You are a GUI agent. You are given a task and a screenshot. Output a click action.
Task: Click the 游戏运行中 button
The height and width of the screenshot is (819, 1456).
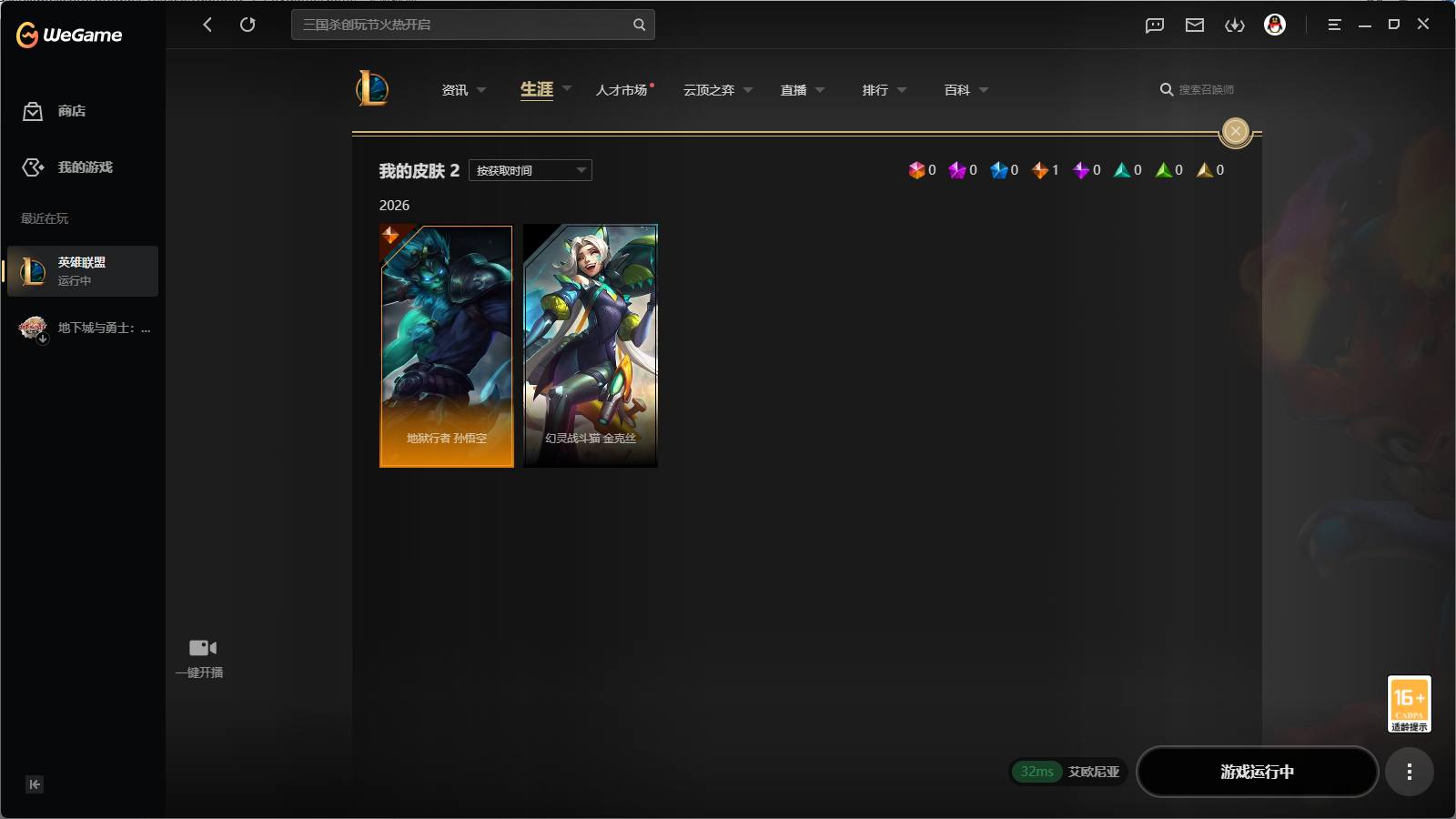1257,772
